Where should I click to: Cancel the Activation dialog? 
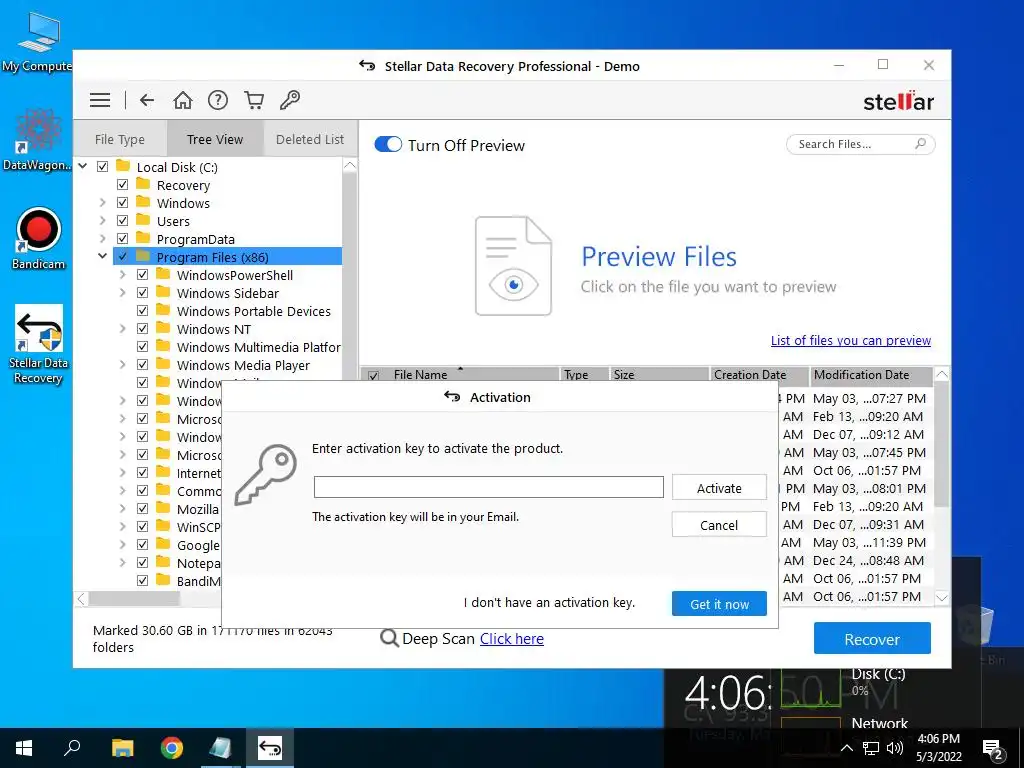(x=719, y=525)
